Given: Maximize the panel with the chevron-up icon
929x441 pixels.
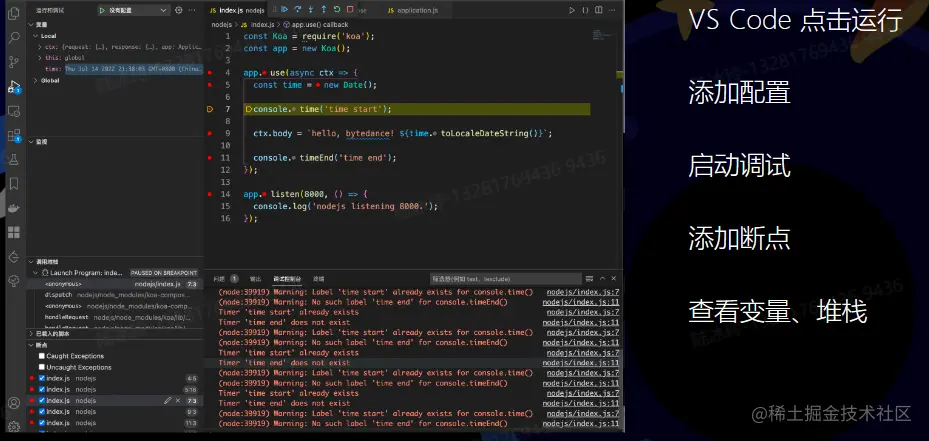Looking at the screenshot, I should click(x=603, y=279).
